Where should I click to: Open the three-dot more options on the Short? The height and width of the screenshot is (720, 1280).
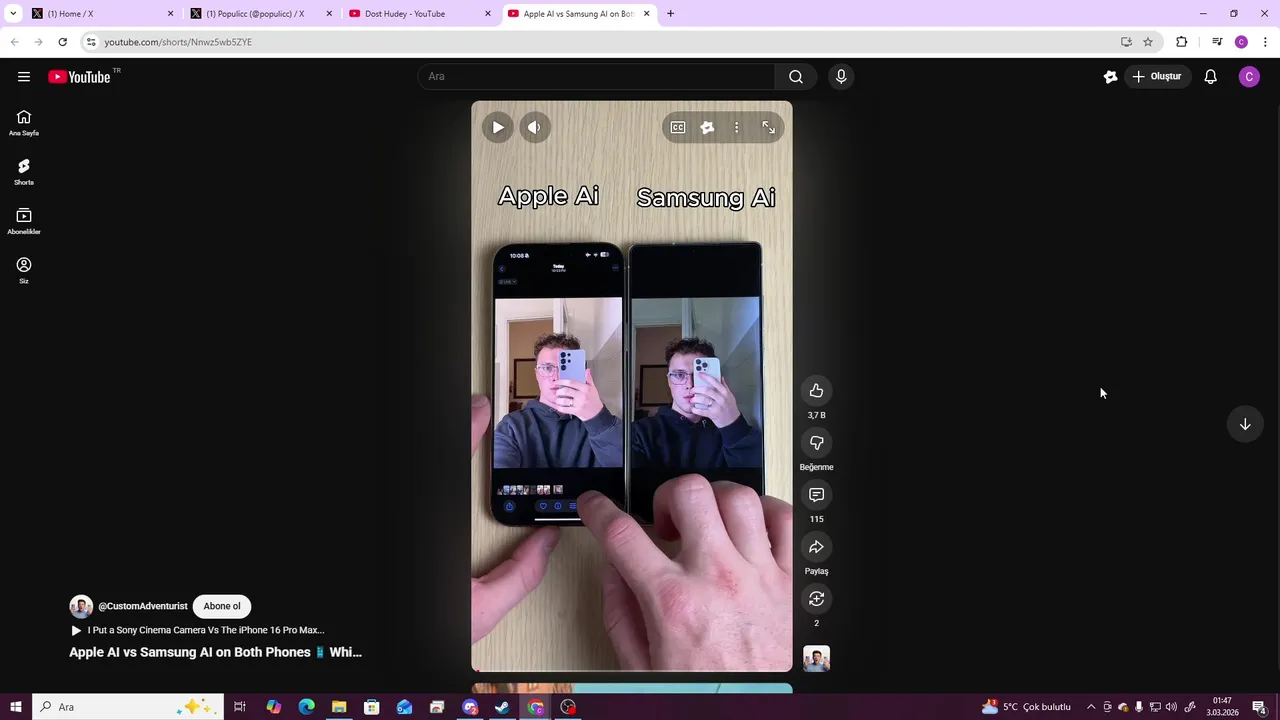737,127
